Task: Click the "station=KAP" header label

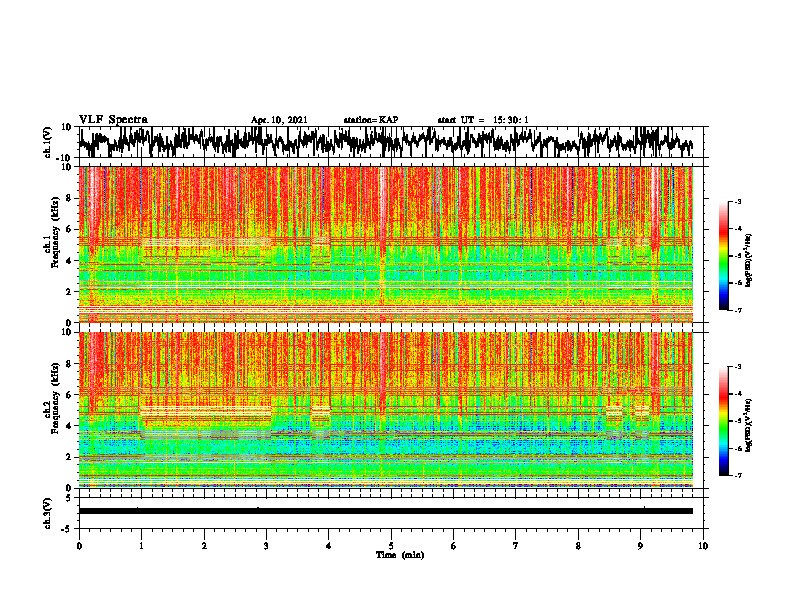Action: (x=371, y=120)
